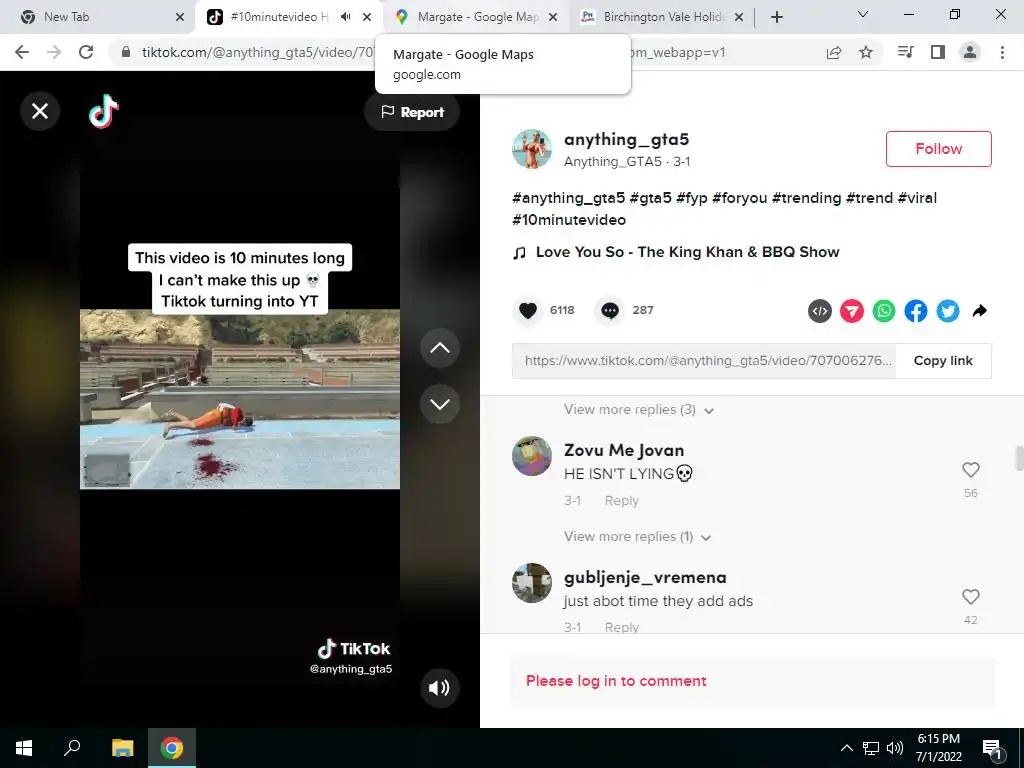1024x768 pixels.
Task: Like gubljenje_vremena's comment
Action: [970, 596]
